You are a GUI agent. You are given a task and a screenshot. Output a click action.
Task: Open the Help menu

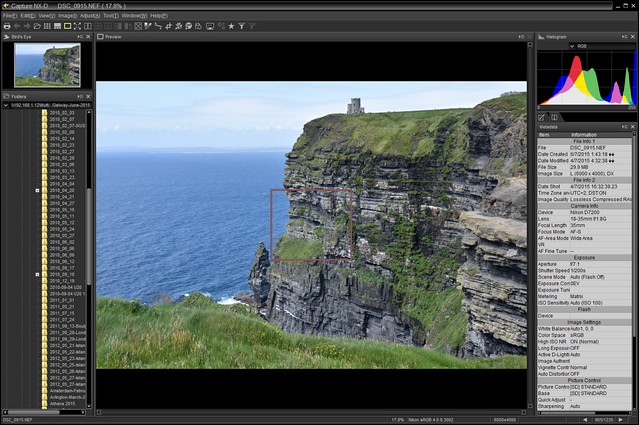[159, 15]
